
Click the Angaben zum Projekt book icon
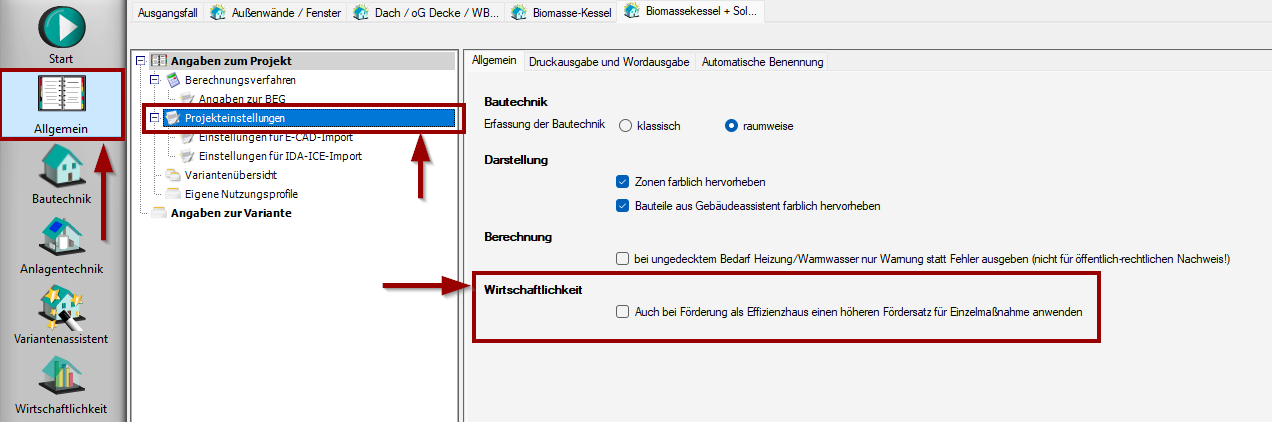coord(160,62)
